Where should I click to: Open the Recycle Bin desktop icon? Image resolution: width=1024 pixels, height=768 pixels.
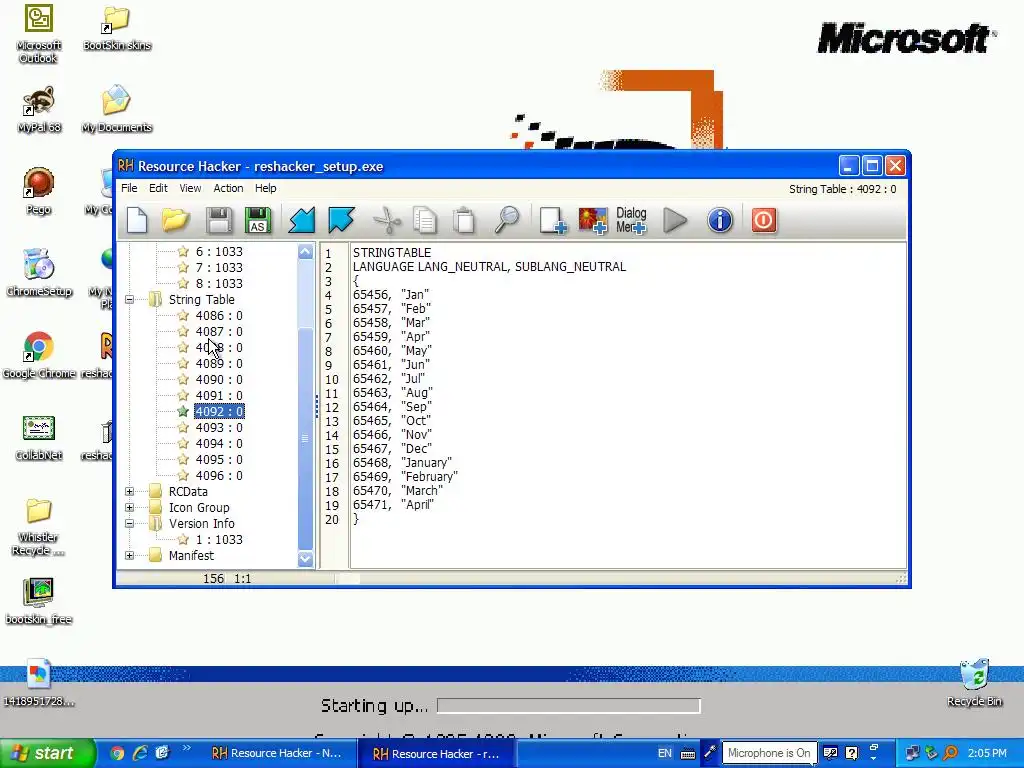pyautogui.click(x=974, y=683)
